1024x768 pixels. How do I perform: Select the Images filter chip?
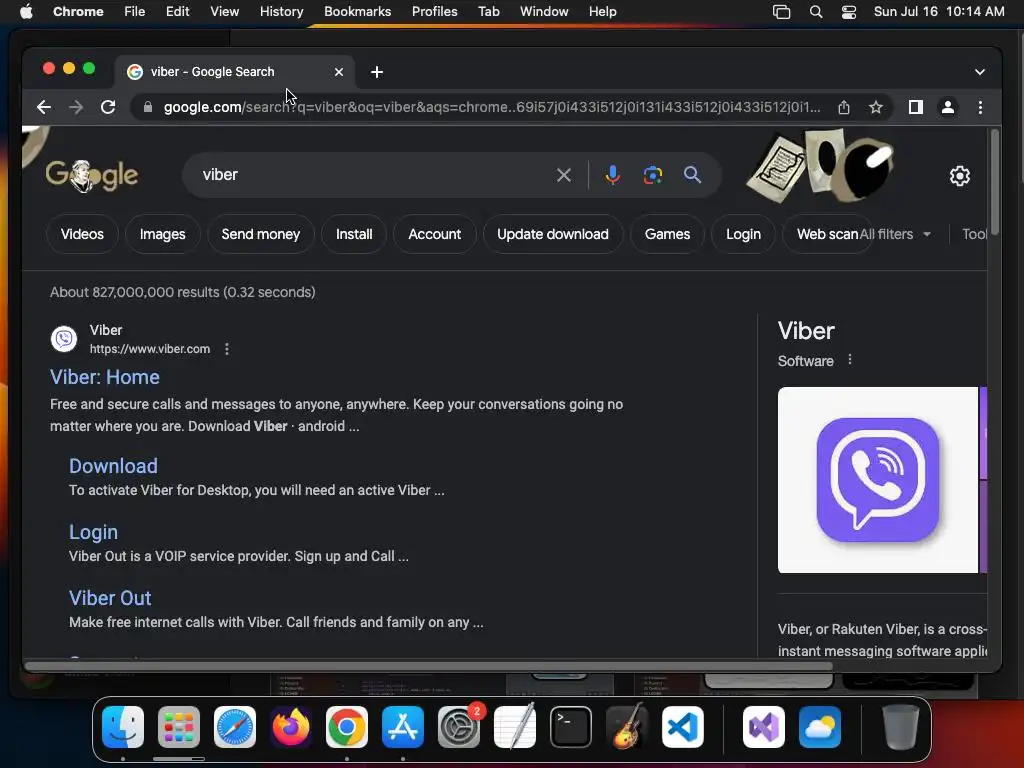tap(163, 234)
